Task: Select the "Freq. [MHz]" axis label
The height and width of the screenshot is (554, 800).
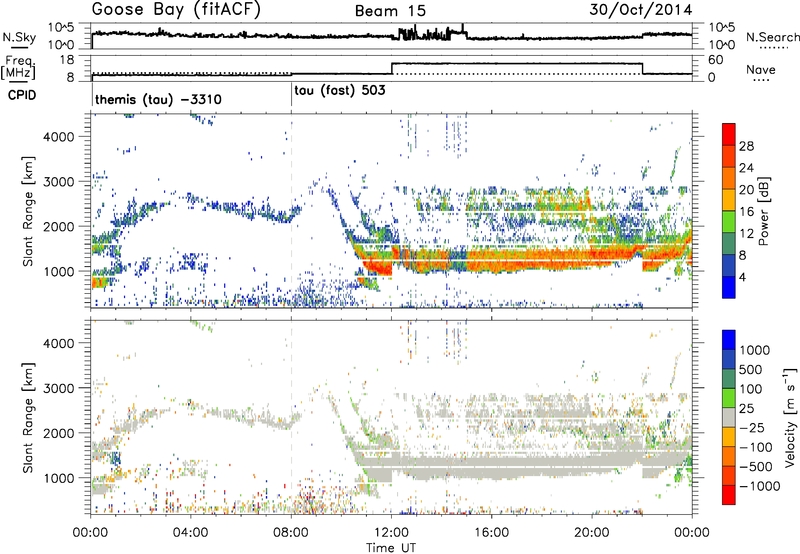Action: point(19,69)
